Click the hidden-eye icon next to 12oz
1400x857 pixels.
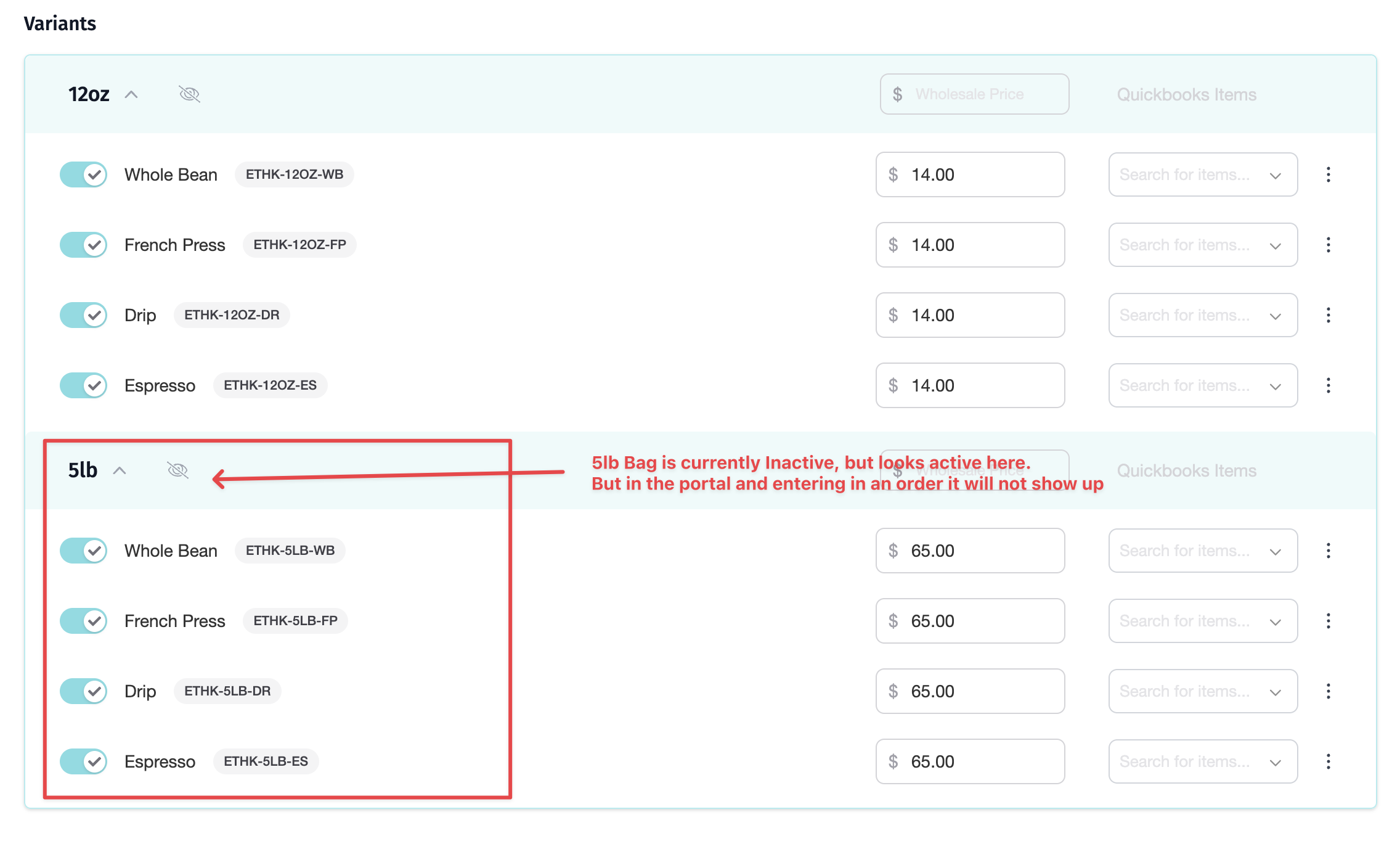coord(189,94)
